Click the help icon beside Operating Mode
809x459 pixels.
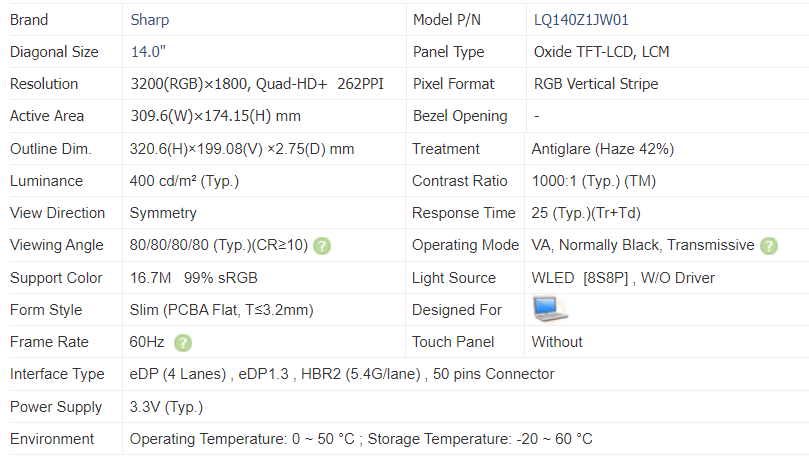[769, 246]
